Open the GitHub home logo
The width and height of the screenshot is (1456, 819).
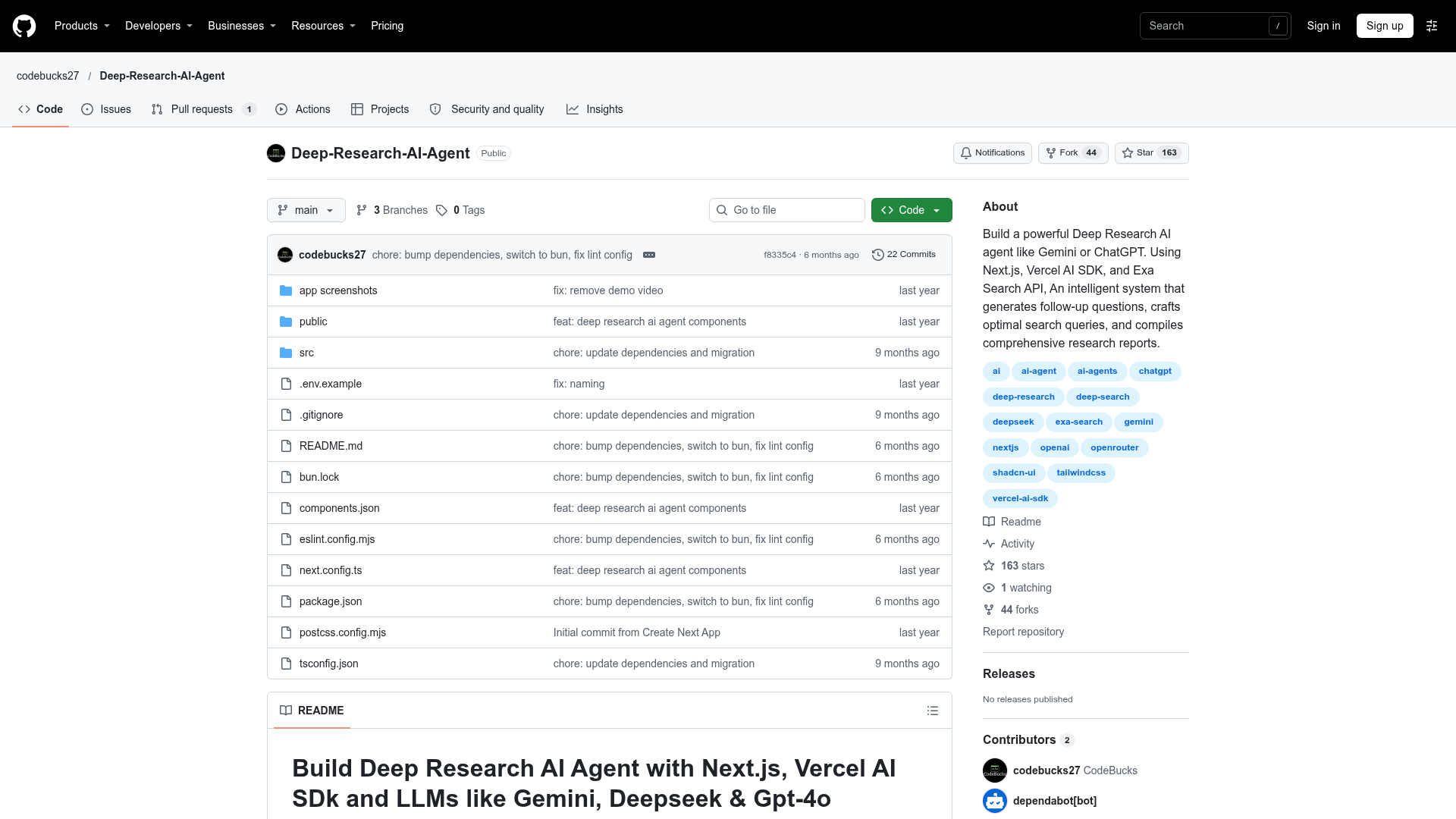click(x=24, y=26)
